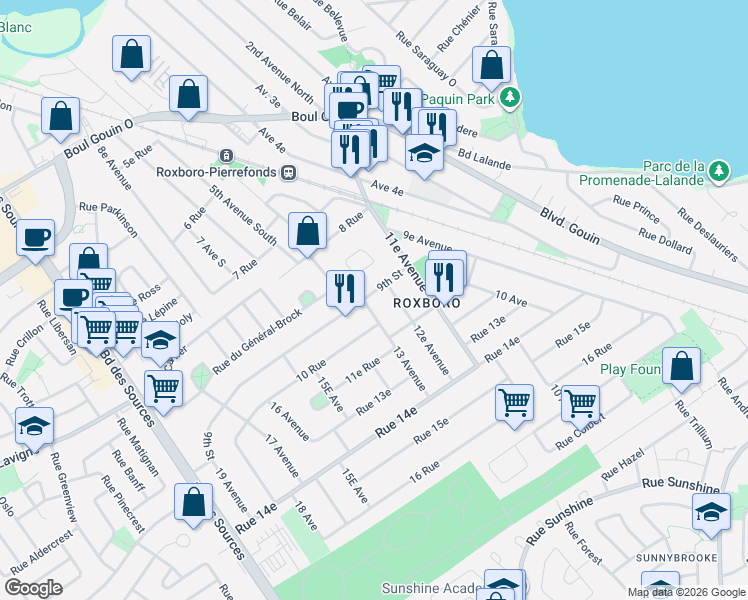Select the Bd Lalande street label
748x600 pixels.
pos(484,160)
